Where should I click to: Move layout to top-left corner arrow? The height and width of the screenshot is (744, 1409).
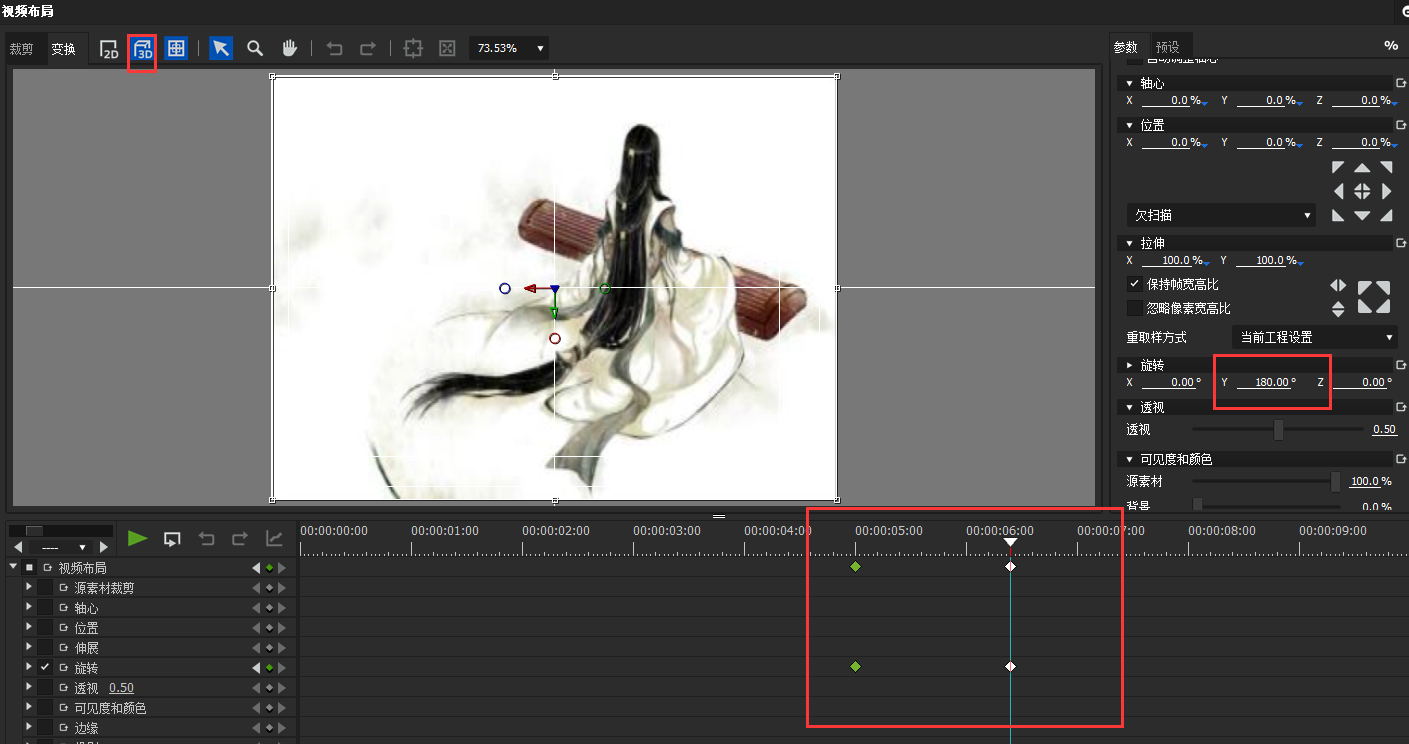(1338, 167)
